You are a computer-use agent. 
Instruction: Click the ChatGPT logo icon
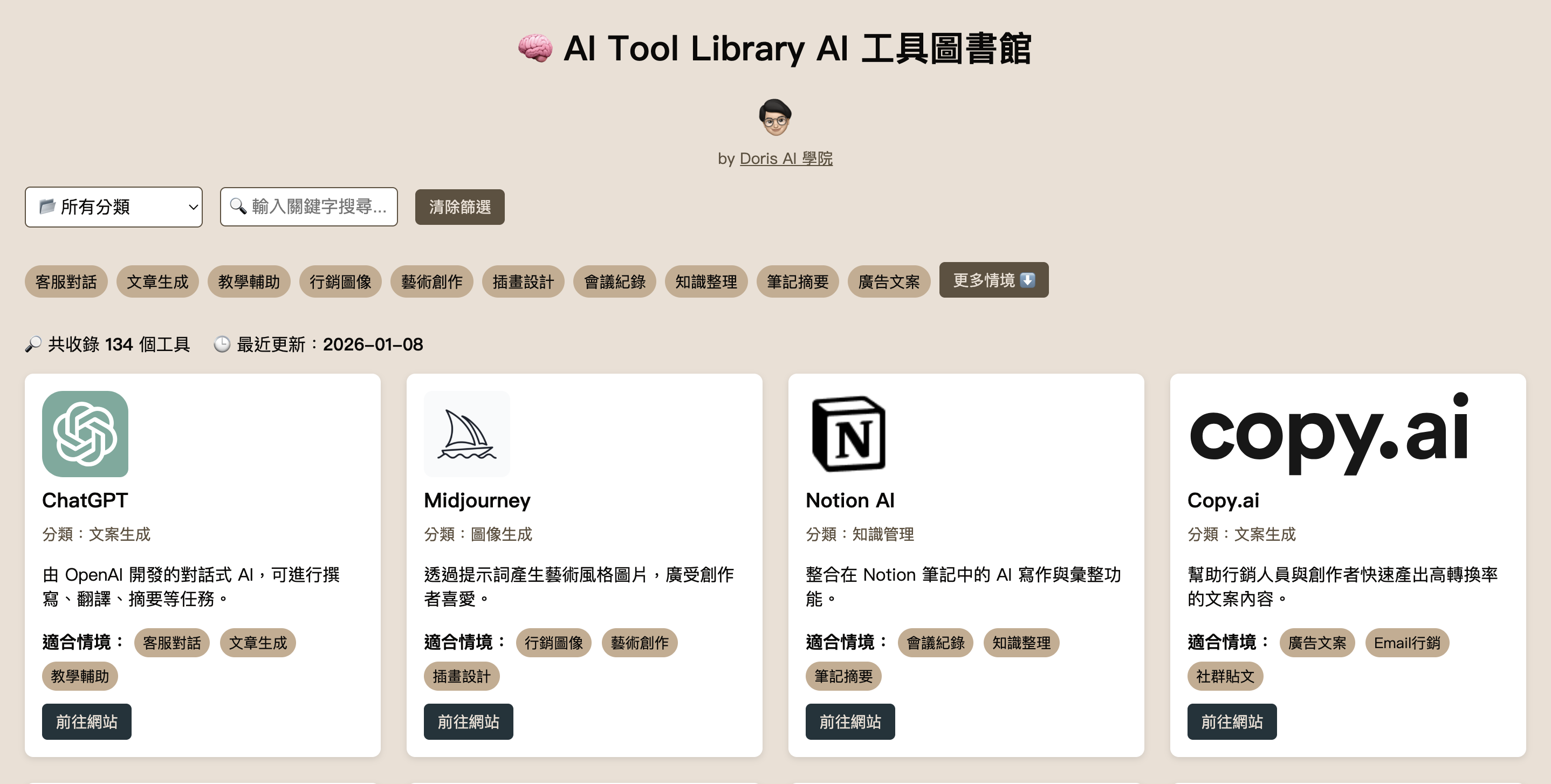(x=85, y=434)
